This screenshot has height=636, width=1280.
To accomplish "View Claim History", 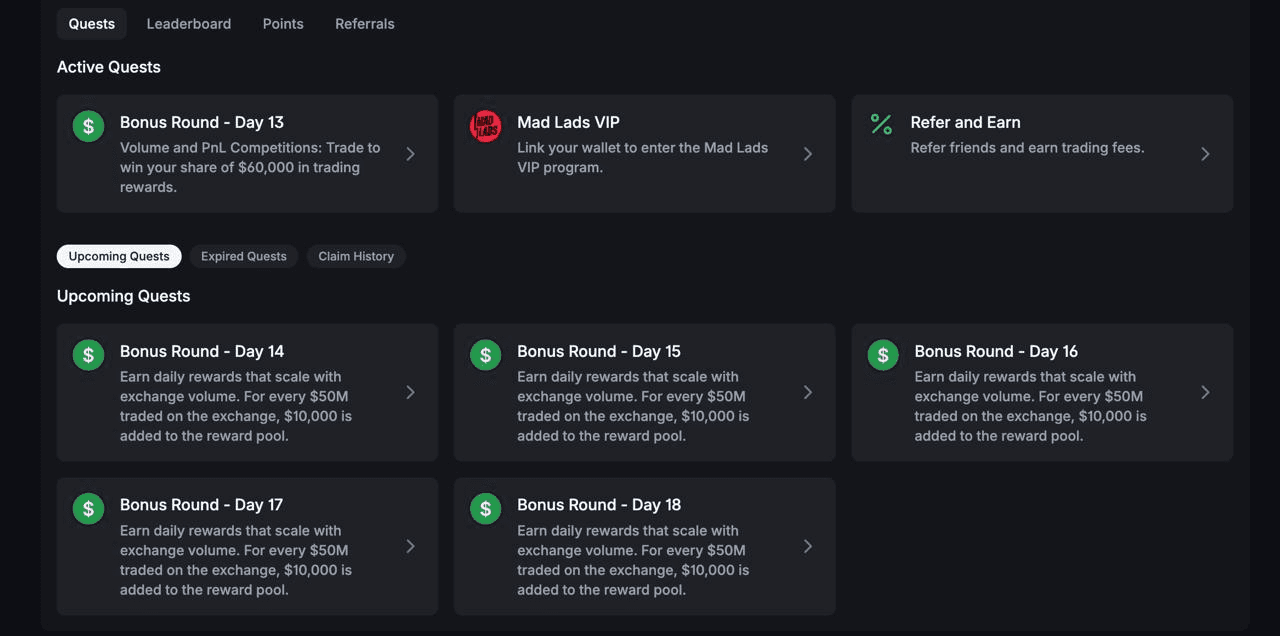I will [x=356, y=256].
